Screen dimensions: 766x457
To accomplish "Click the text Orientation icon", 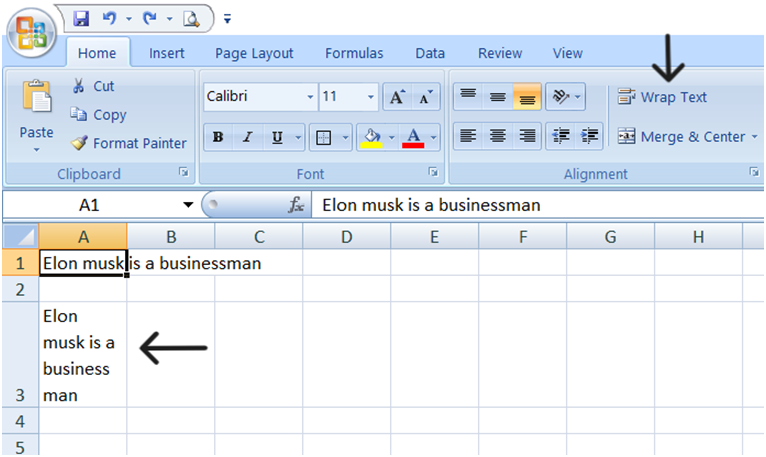I will pos(560,96).
